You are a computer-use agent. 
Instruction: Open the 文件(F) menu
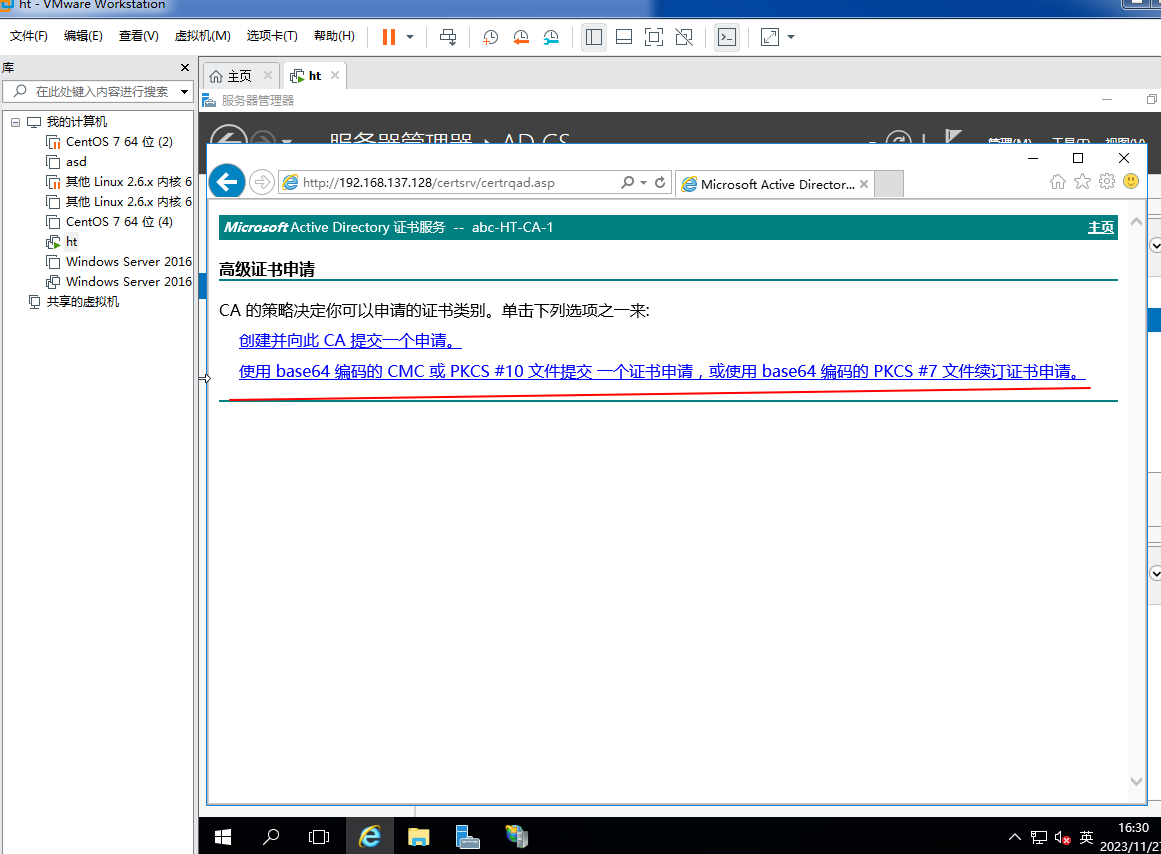[28, 36]
